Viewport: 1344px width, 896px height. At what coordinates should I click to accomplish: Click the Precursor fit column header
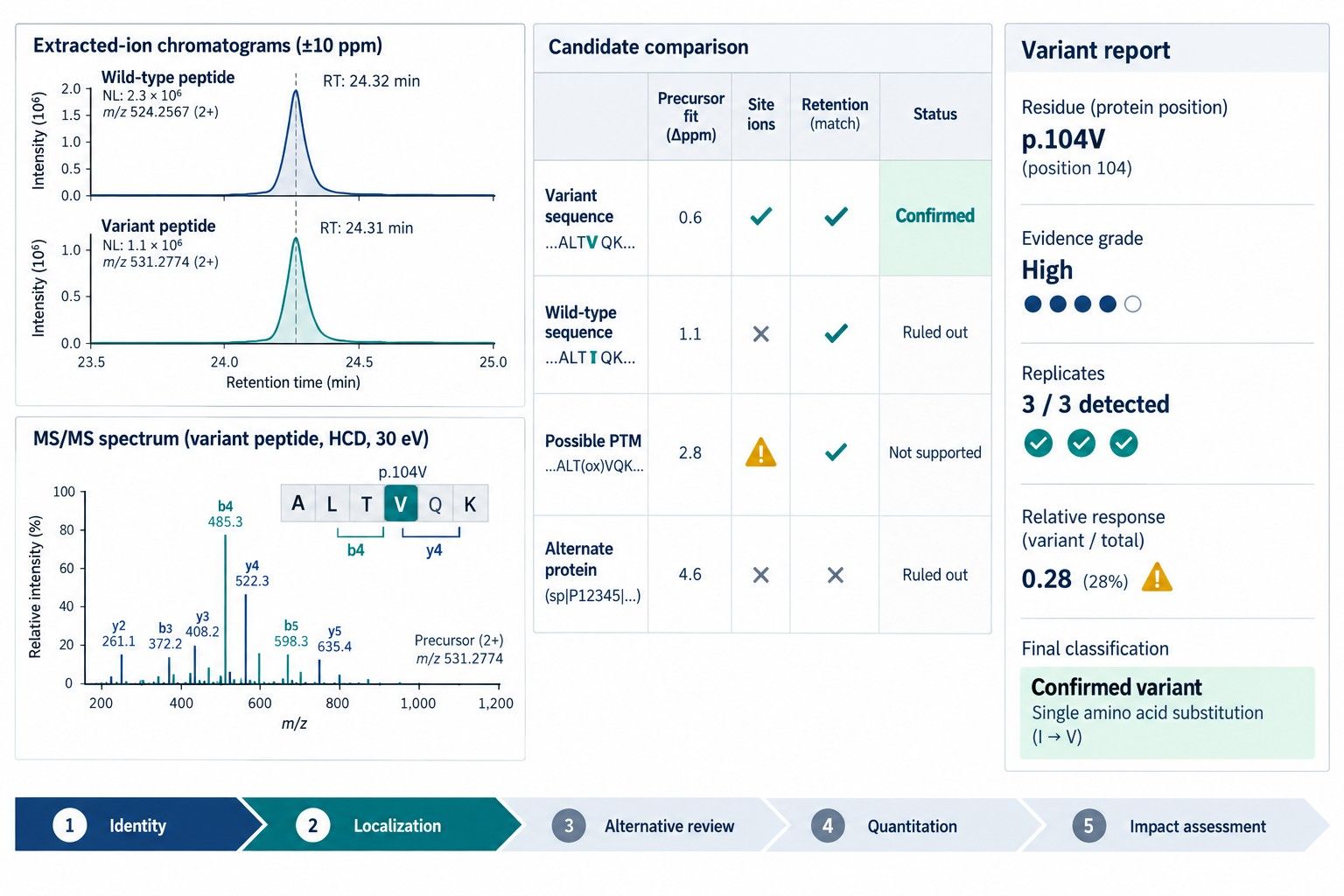click(x=690, y=116)
